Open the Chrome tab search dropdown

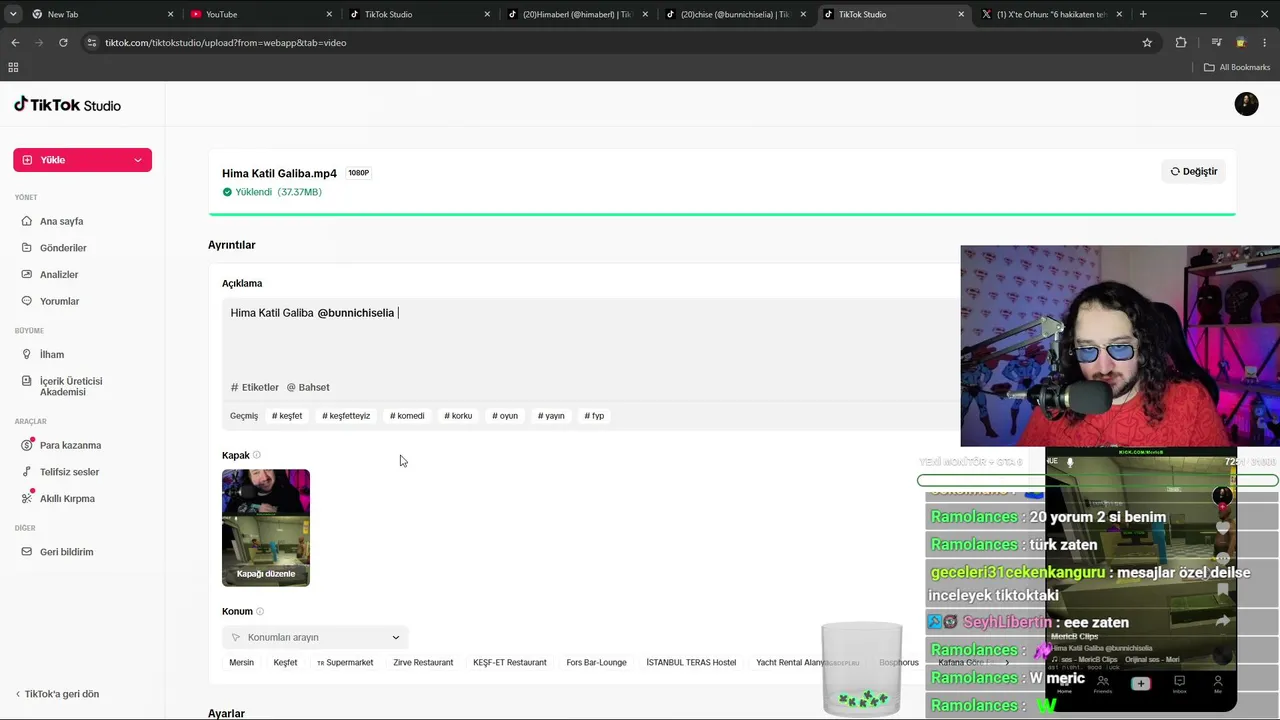pos(13,14)
